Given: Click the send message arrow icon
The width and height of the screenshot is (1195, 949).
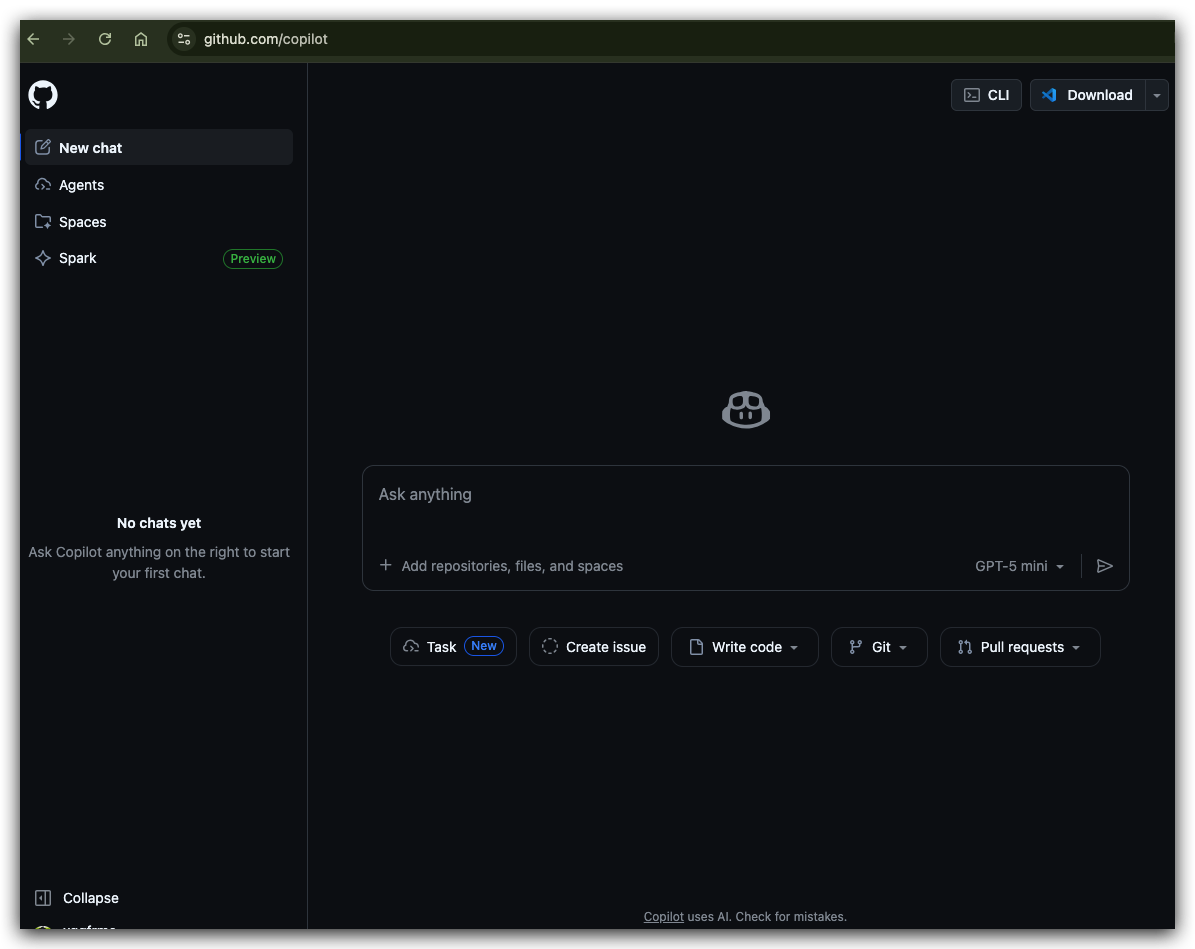Looking at the screenshot, I should click(1104, 566).
